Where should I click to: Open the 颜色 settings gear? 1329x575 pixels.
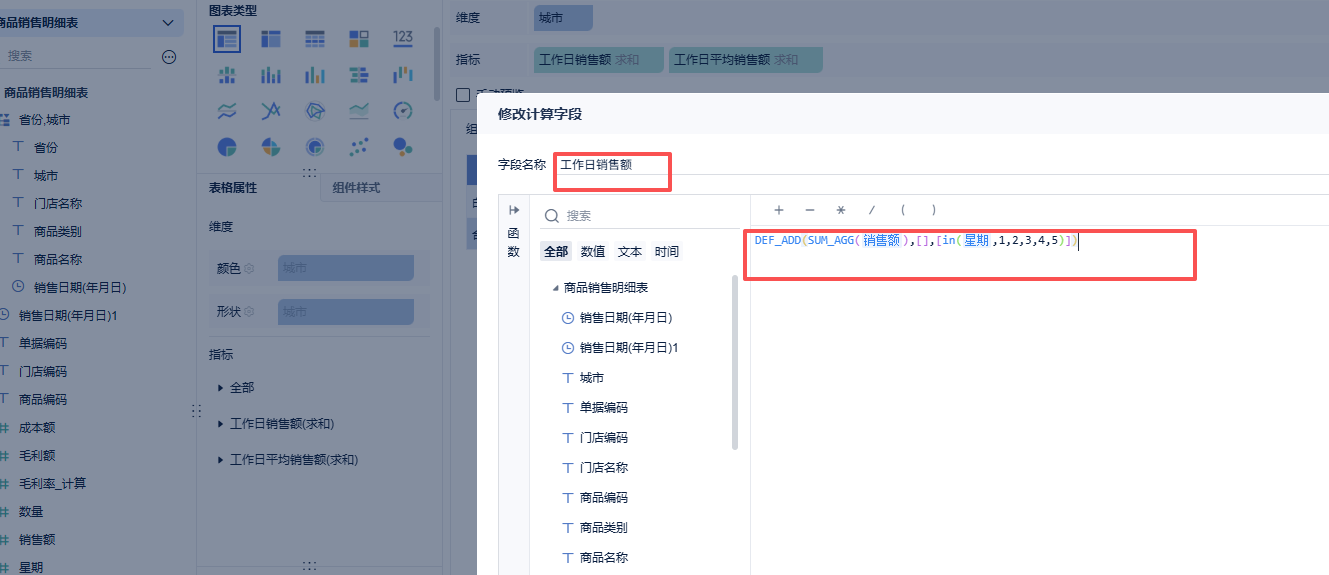[x=249, y=268]
